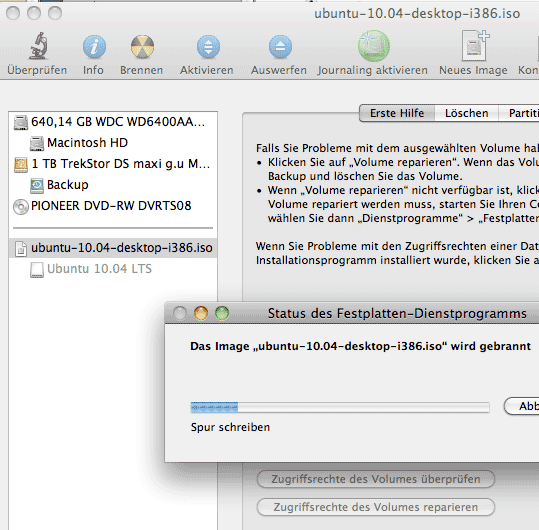
Task: Select ubuntu-10.04-desktop-i386.iso image in sidebar
Action: [113, 248]
